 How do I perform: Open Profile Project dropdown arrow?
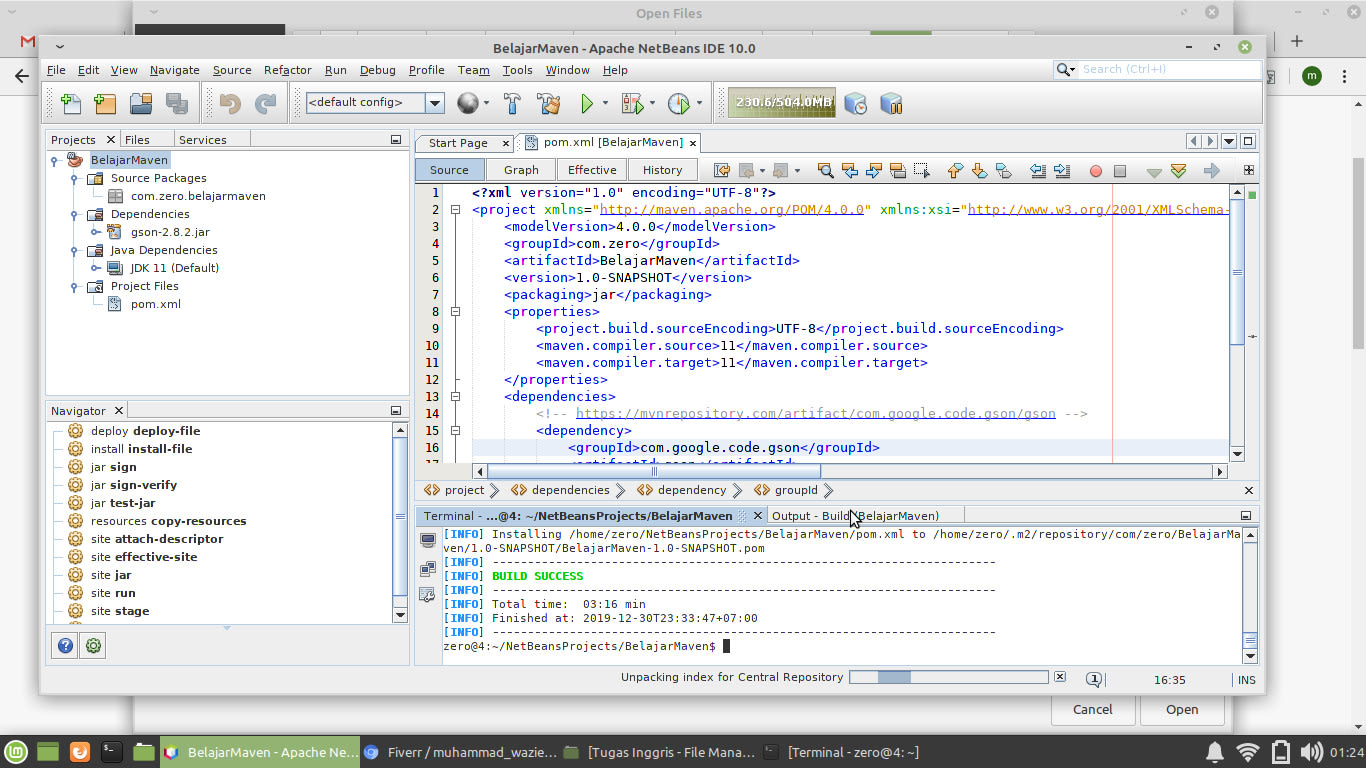tap(699, 103)
